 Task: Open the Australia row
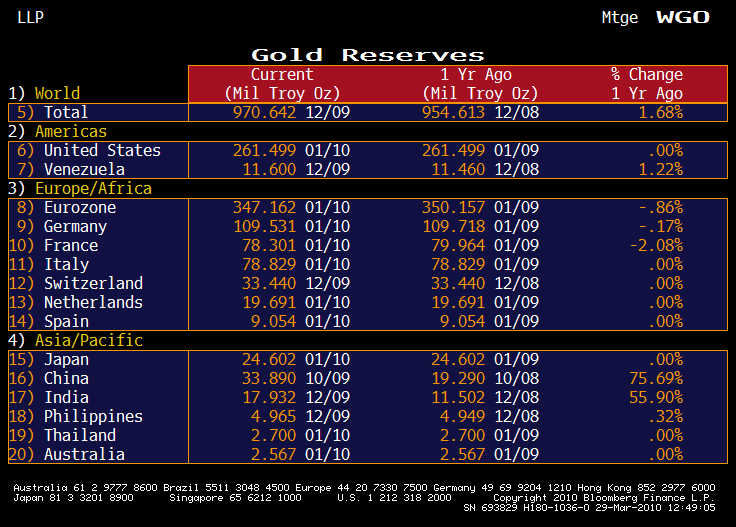[x=84, y=454]
